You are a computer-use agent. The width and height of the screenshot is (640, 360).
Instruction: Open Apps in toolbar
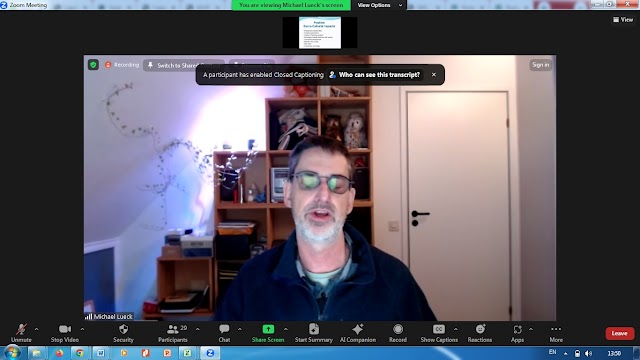click(x=517, y=333)
